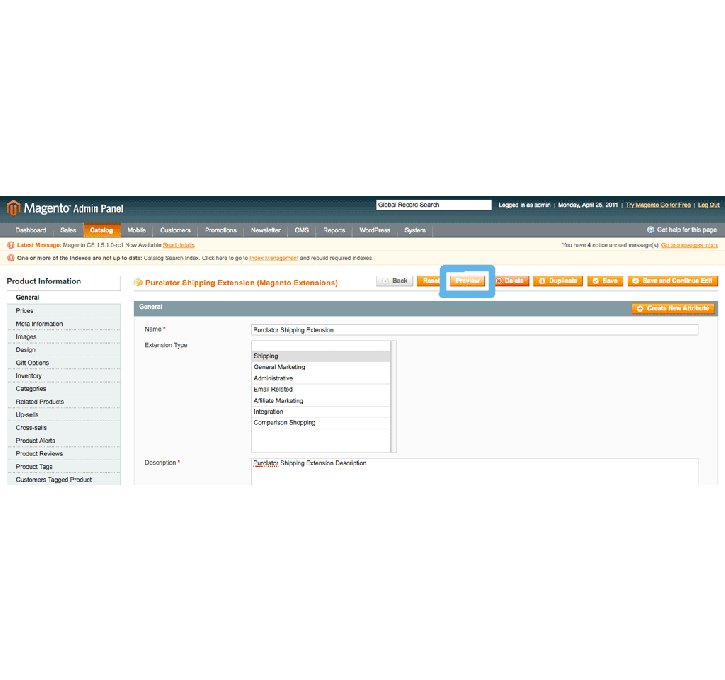The width and height of the screenshot is (725, 680).
Task: Open the Promotions menu
Action: point(221,230)
